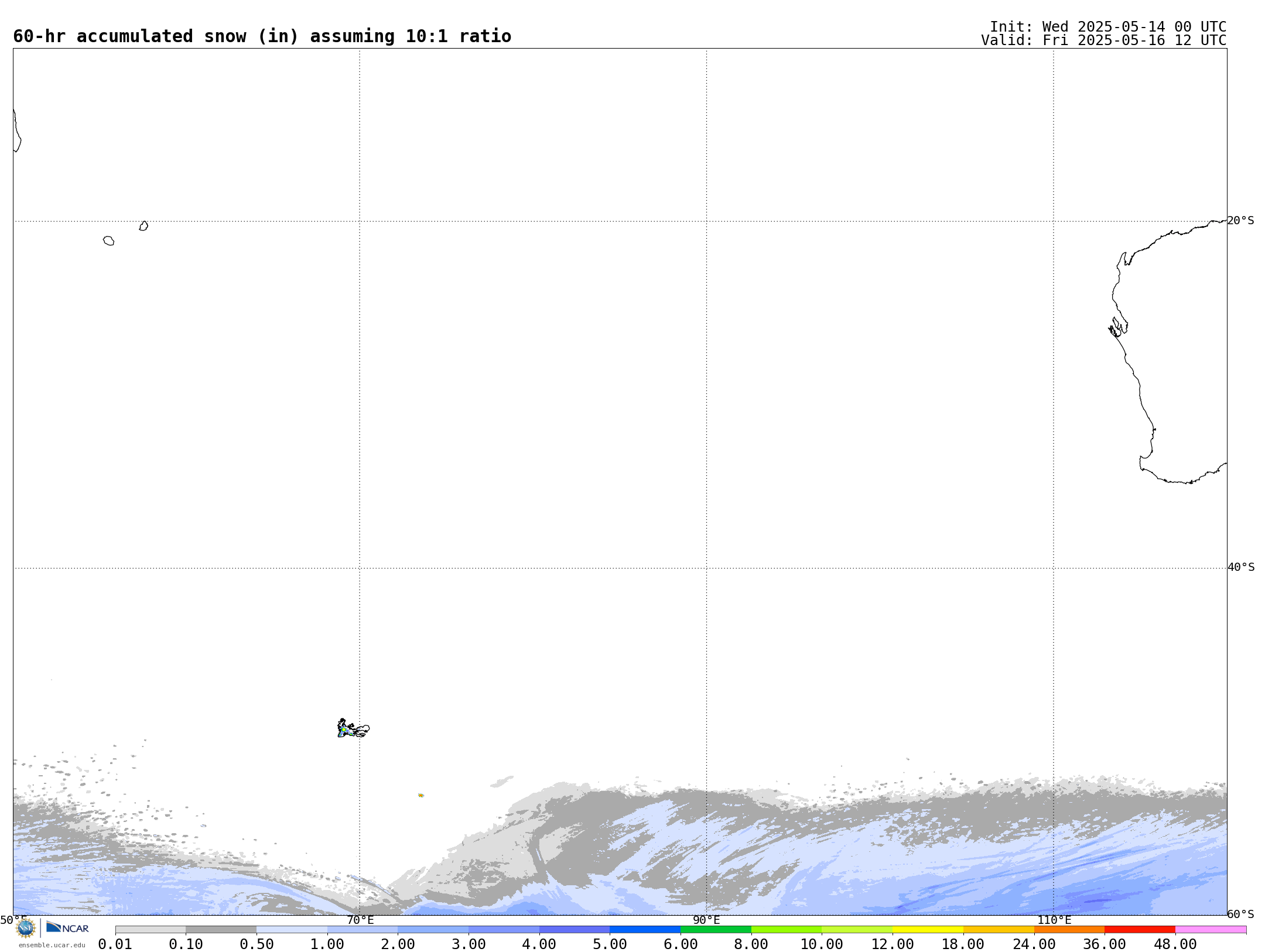Viewport: 1265px width, 952px height.
Task: Click the 20°S latitude label
Action: pyautogui.click(x=1241, y=221)
